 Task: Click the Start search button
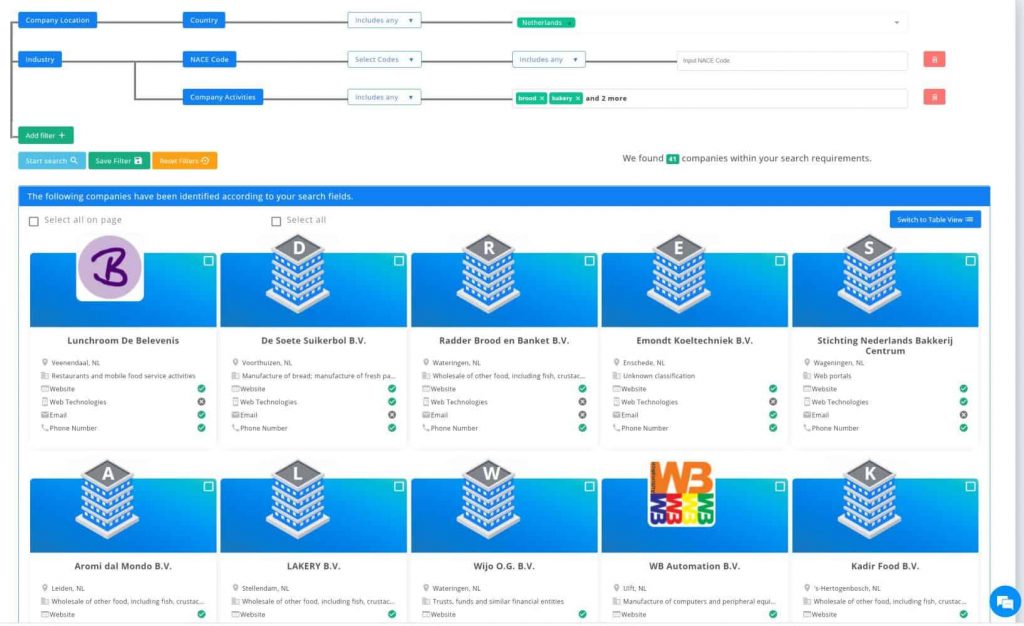pyautogui.click(x=51, y=160)
